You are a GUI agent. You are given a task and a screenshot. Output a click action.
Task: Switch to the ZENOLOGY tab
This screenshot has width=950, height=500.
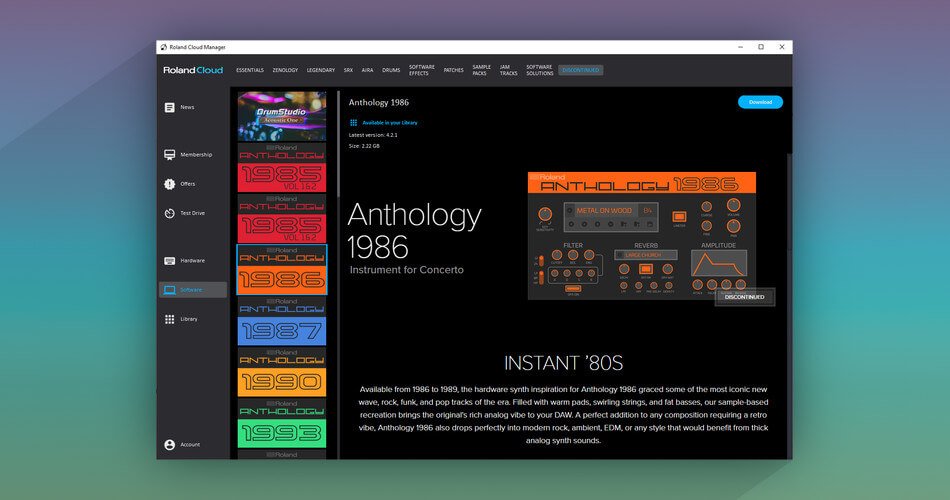coord(285,70)
